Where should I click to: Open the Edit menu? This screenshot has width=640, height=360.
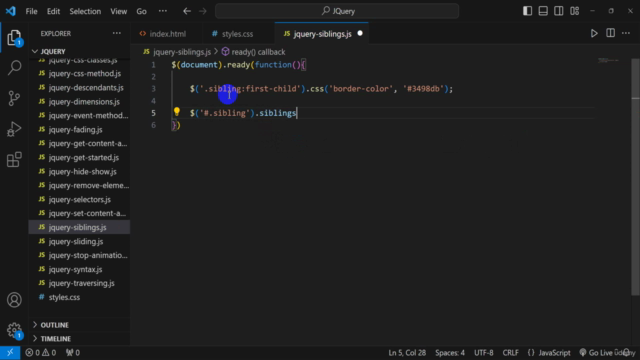coord(53,11)
